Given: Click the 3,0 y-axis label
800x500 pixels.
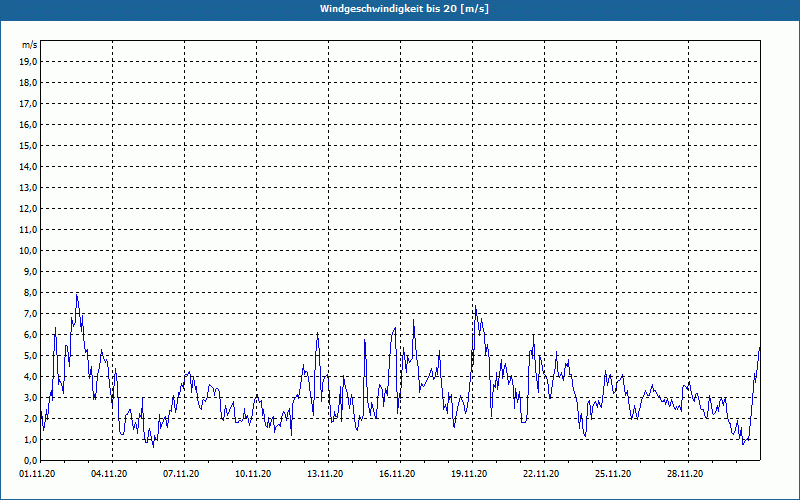Looking at the screenshot, I should 31,397.
